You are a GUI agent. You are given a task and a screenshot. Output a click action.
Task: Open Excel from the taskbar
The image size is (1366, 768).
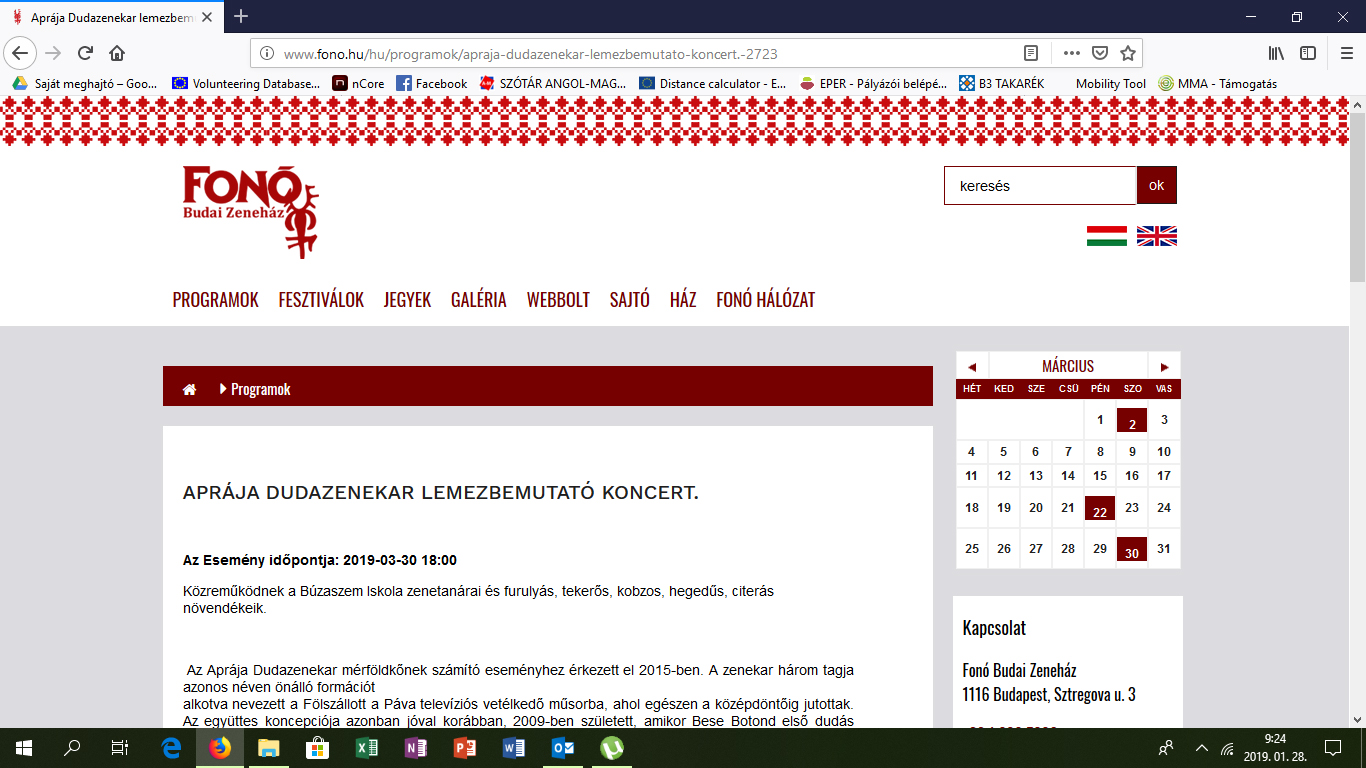[366, 747]
